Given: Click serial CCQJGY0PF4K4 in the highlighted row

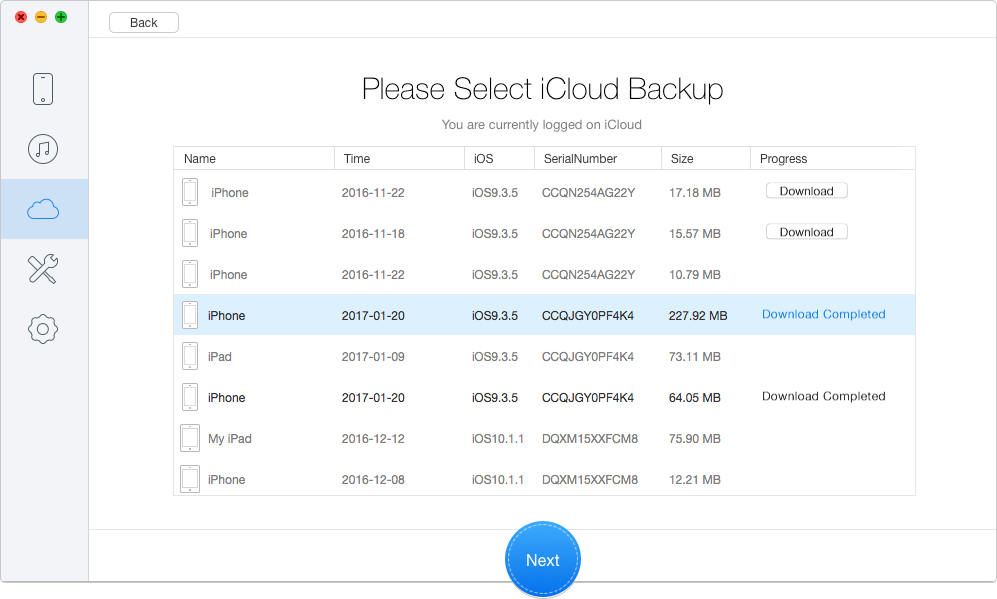Looking at the screenshot, I should (588, 315).
